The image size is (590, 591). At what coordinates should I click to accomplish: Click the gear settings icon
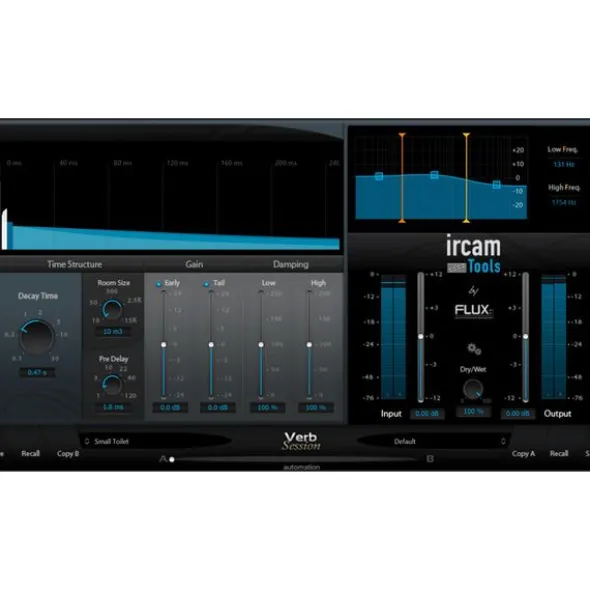[474, 349]
